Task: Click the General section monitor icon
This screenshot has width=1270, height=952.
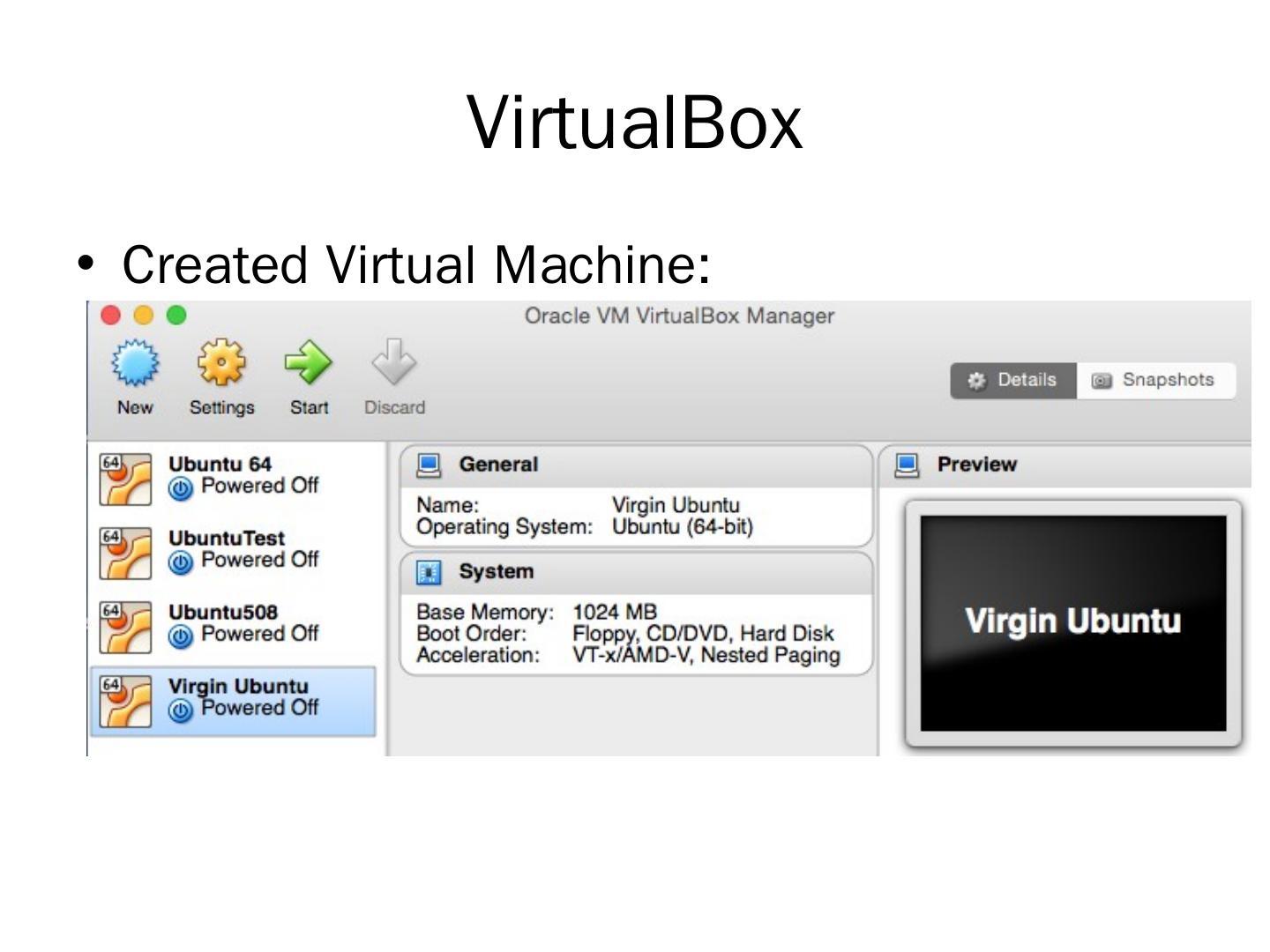Action: [430, 465]
